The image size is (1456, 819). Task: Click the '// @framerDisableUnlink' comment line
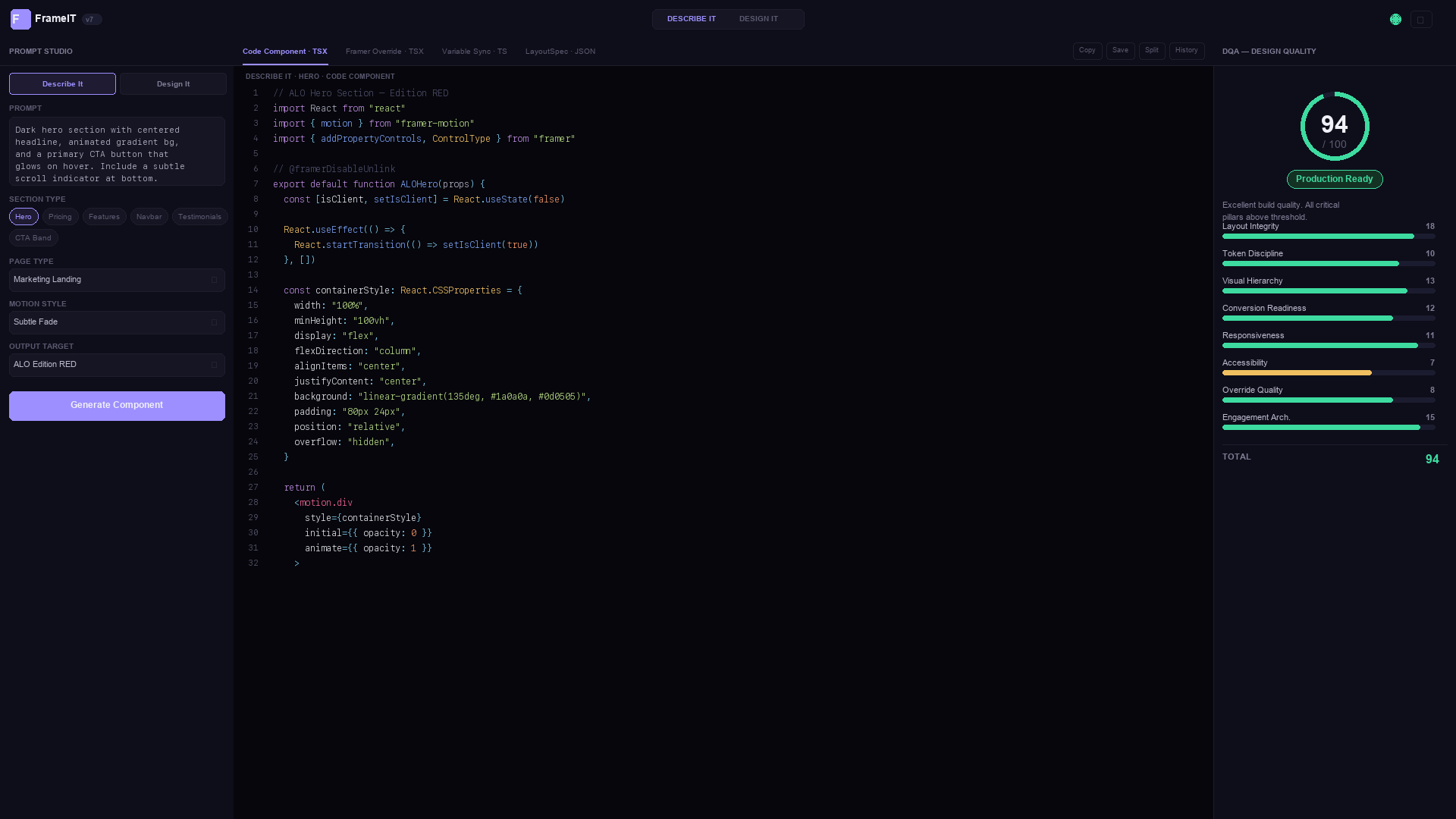click(334, 169)
